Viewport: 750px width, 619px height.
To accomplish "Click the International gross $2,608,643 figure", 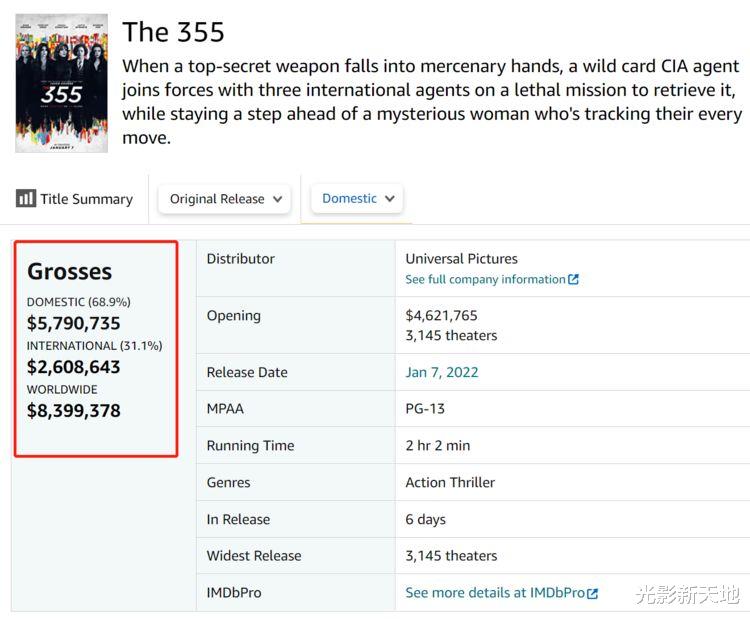I will click(x=74, y=367).
